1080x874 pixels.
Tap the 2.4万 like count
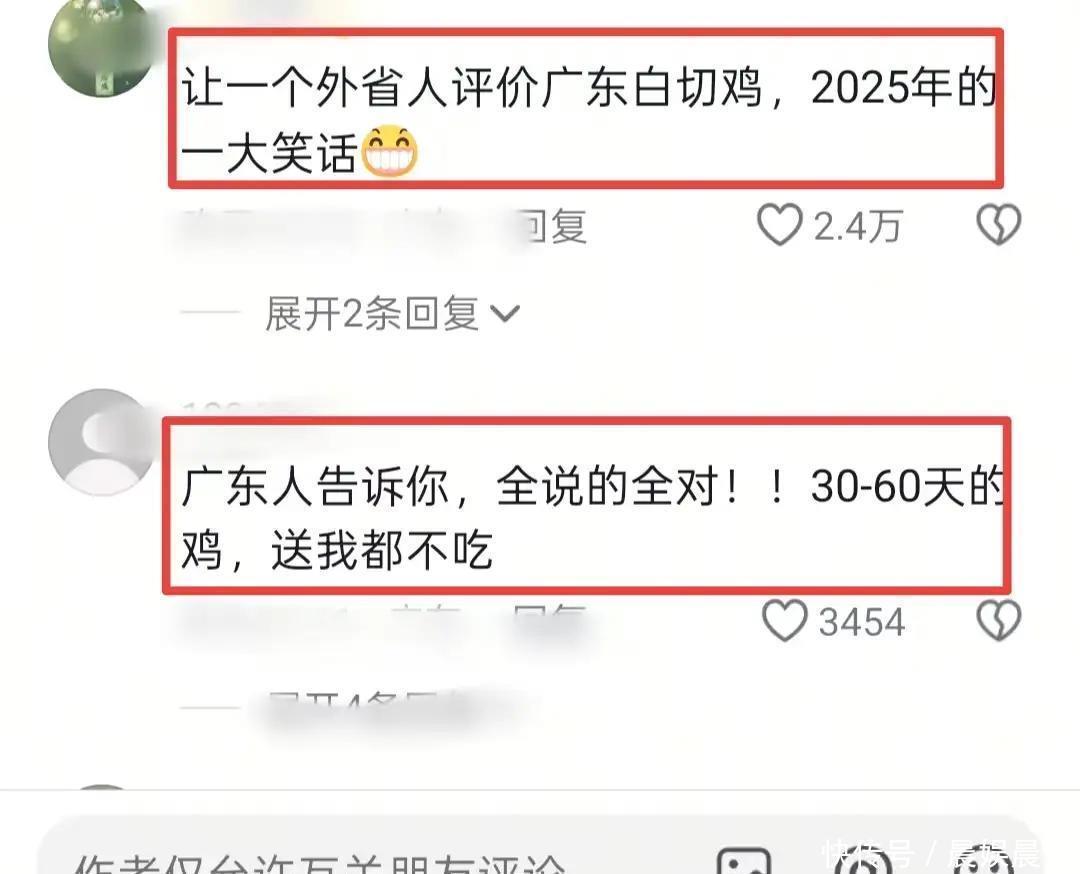click(858, 226)
